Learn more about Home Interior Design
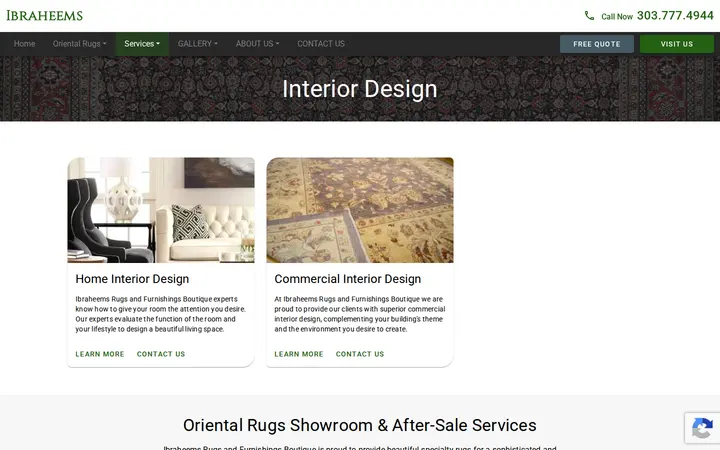 100,354
